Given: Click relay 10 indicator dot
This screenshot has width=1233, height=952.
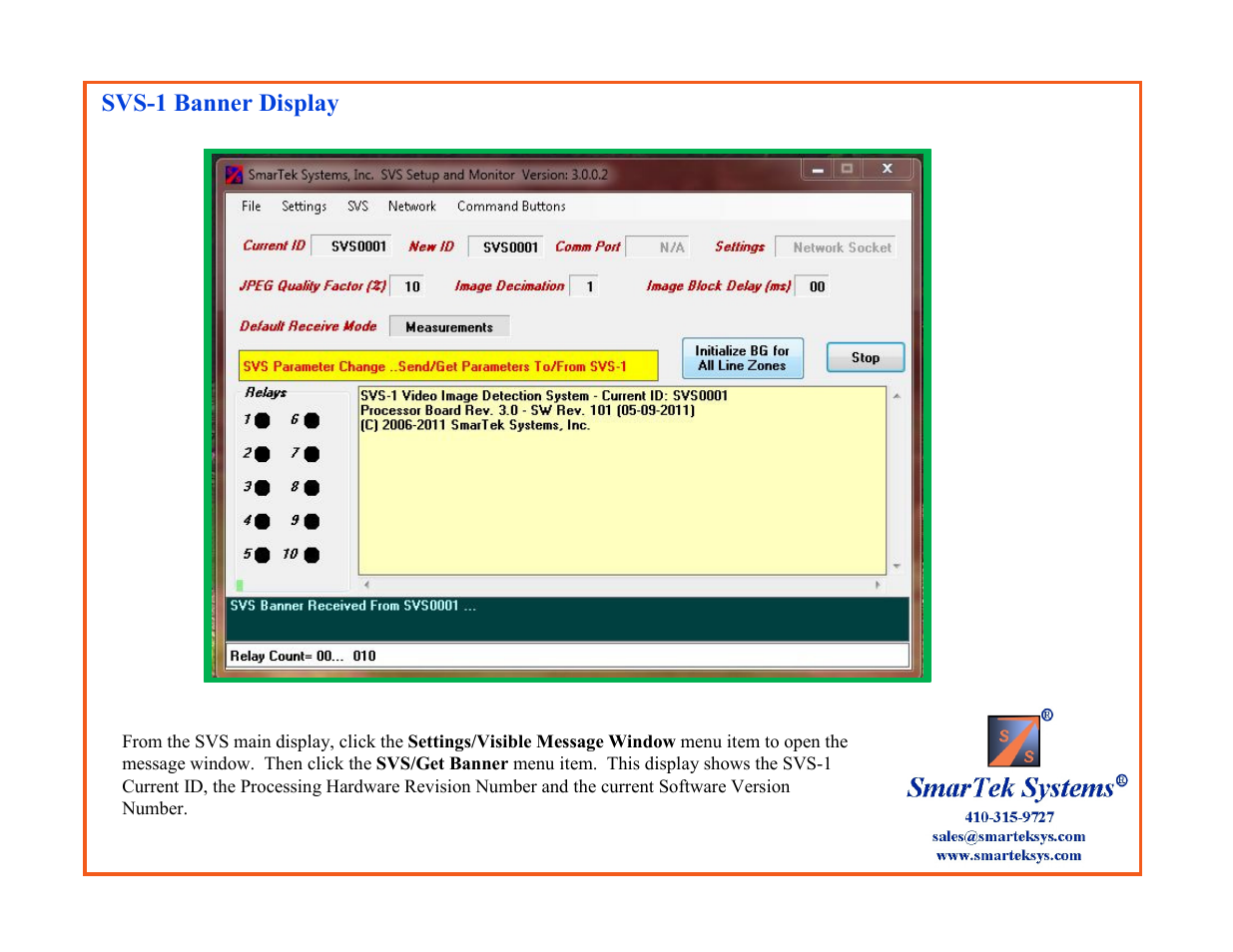Looking at the screenshot, I should (311, 555).
